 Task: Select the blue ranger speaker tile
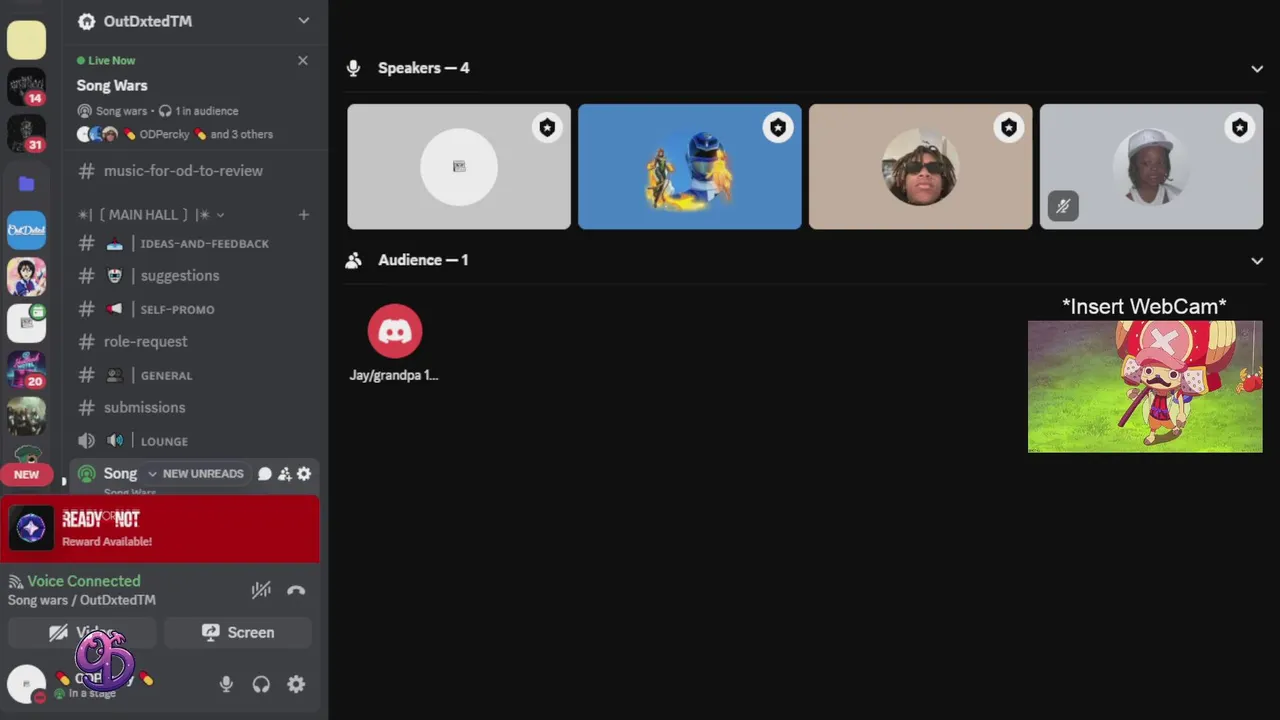click(x=690, y=167)
